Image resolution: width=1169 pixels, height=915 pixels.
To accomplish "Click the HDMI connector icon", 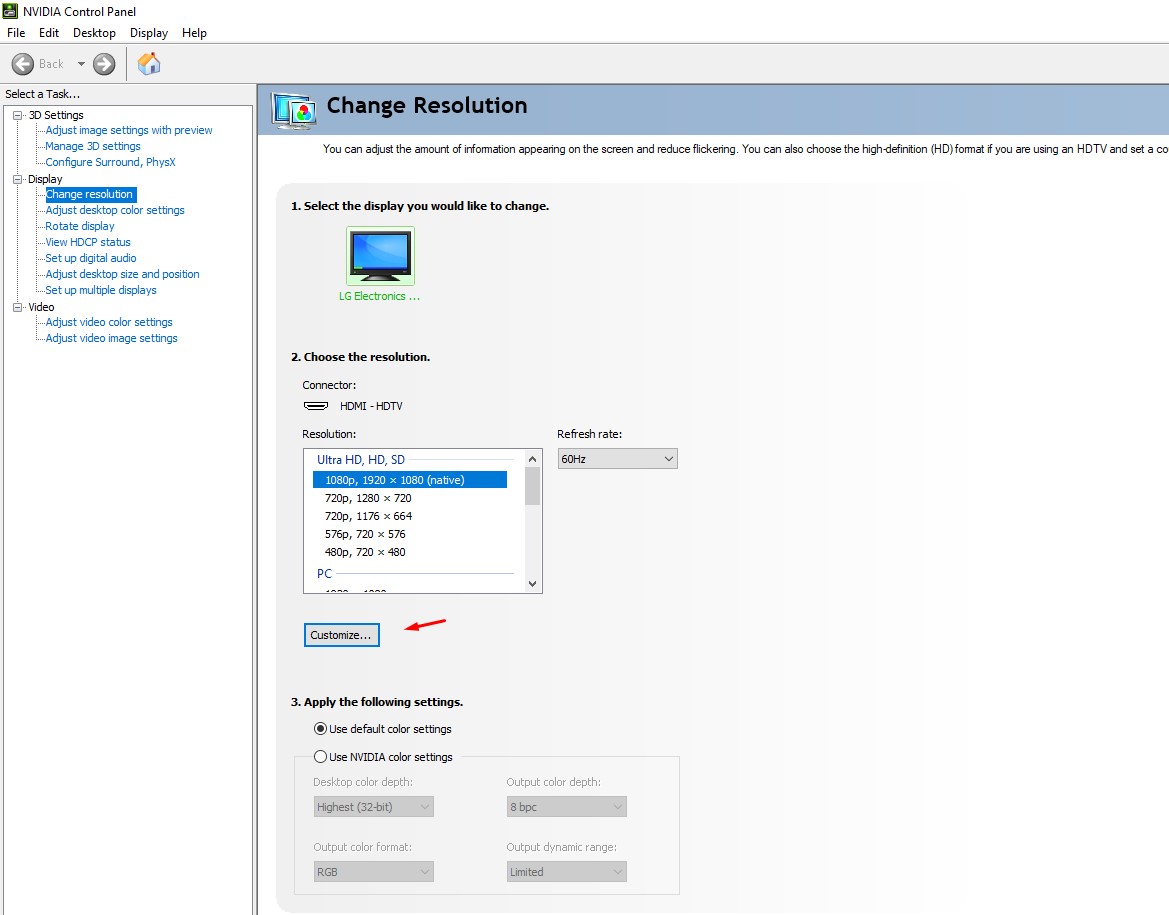I will point(316,406).
